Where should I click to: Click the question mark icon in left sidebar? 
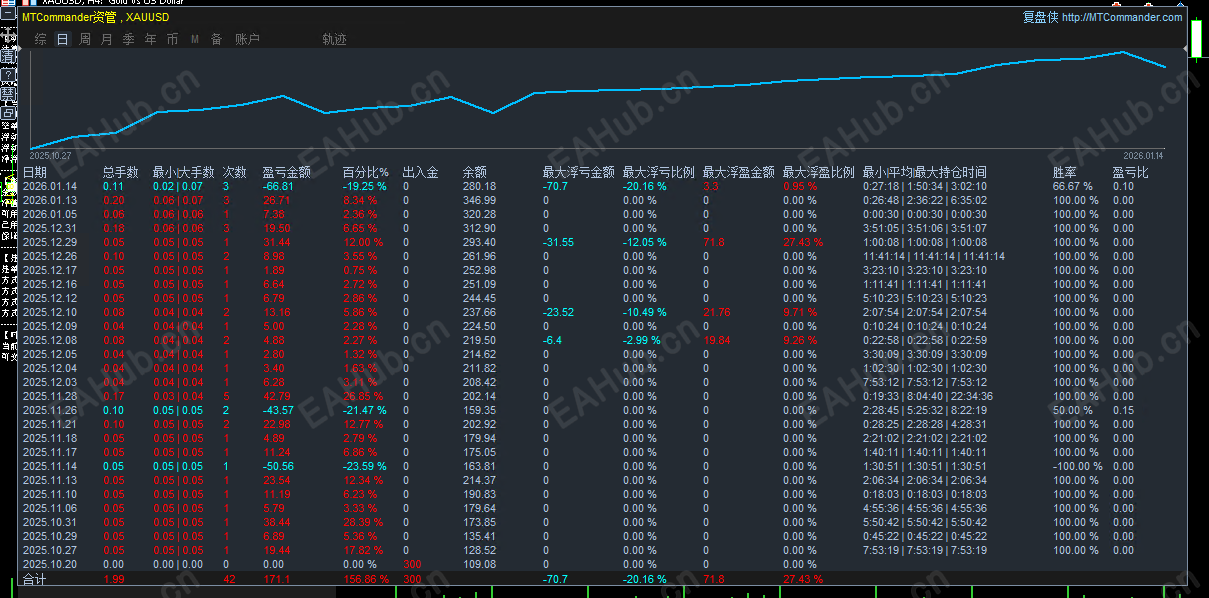click(8, 75)
